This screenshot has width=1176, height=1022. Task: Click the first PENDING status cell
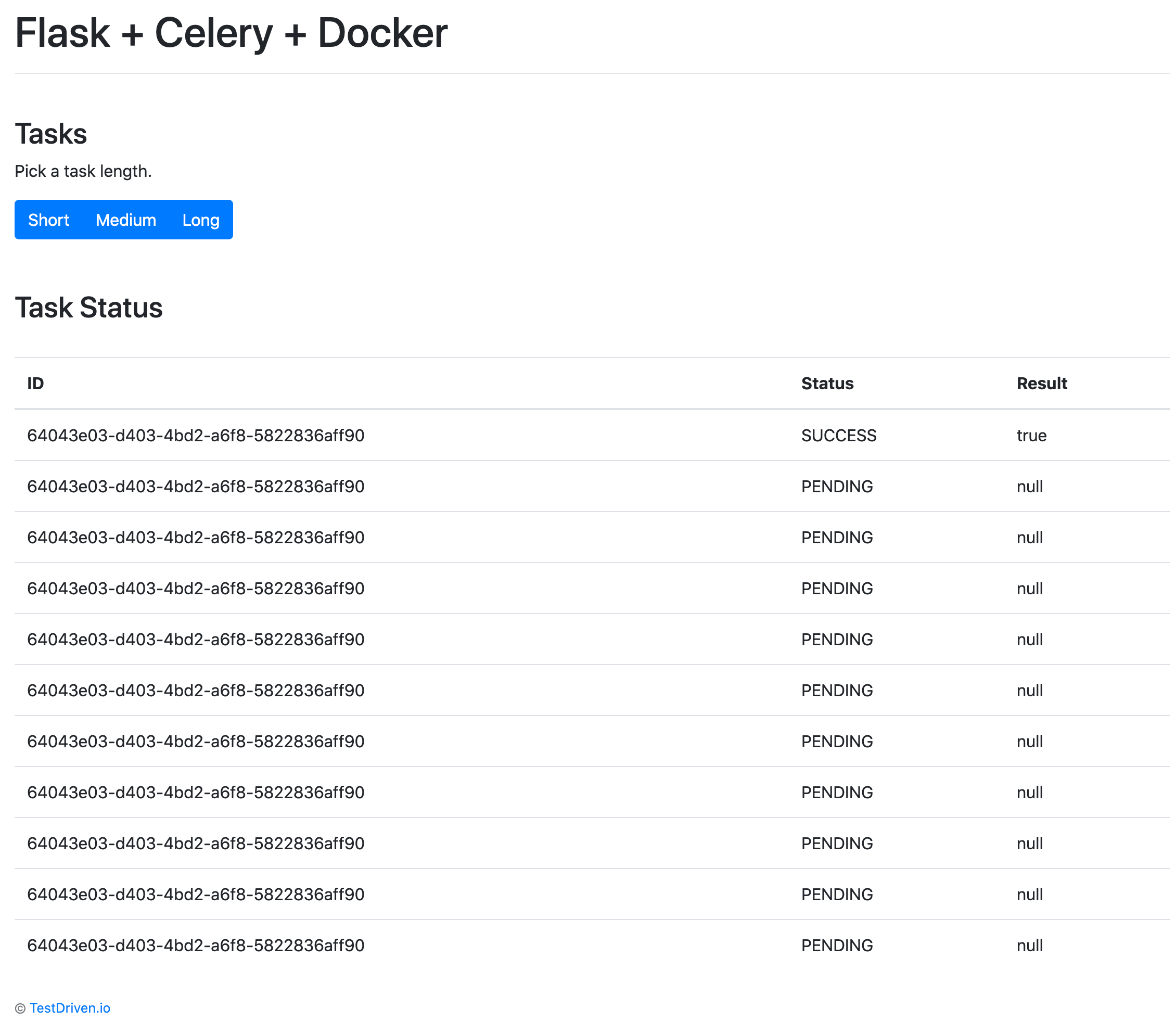837,486
